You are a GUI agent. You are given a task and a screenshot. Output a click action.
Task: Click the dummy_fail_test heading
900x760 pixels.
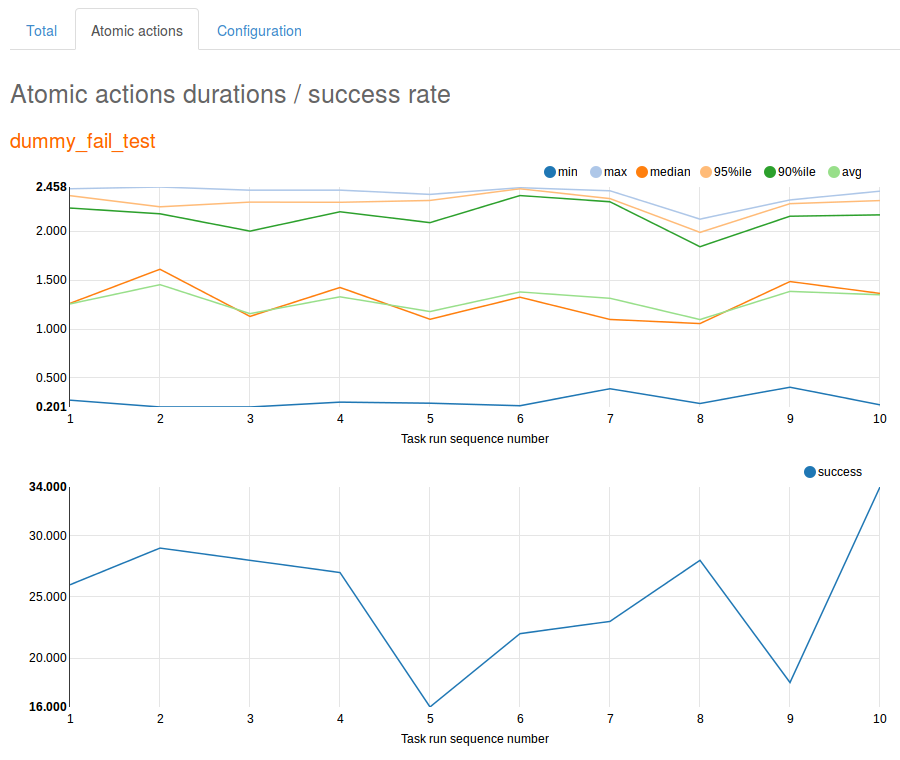coord(83,142)
